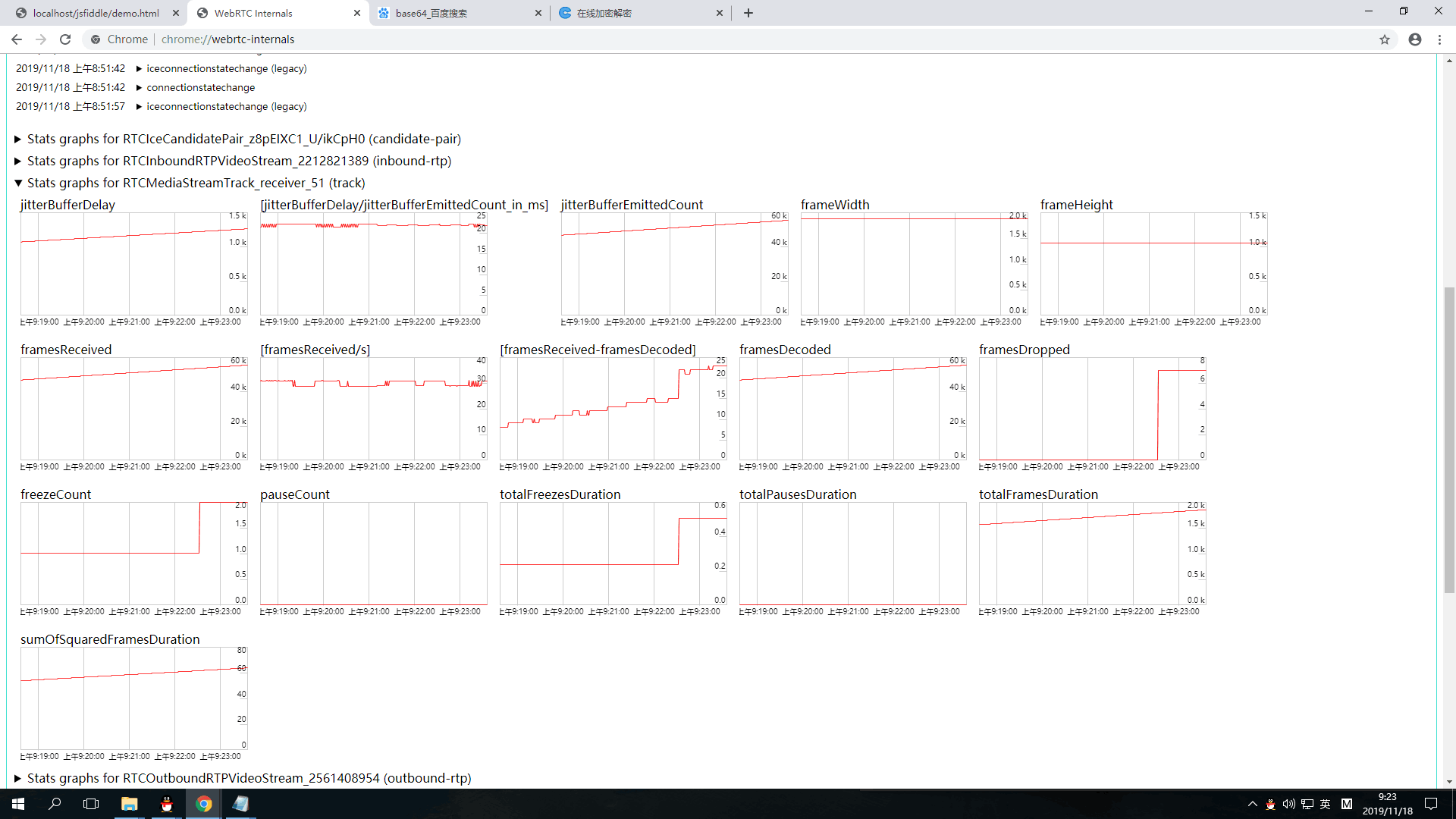Open the Windows Start menu

click(x=17, y=803)
